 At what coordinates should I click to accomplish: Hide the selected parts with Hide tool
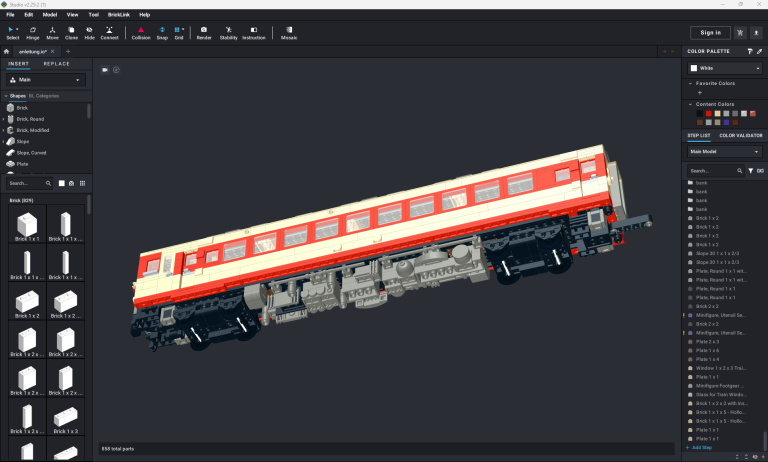[89, 33]
